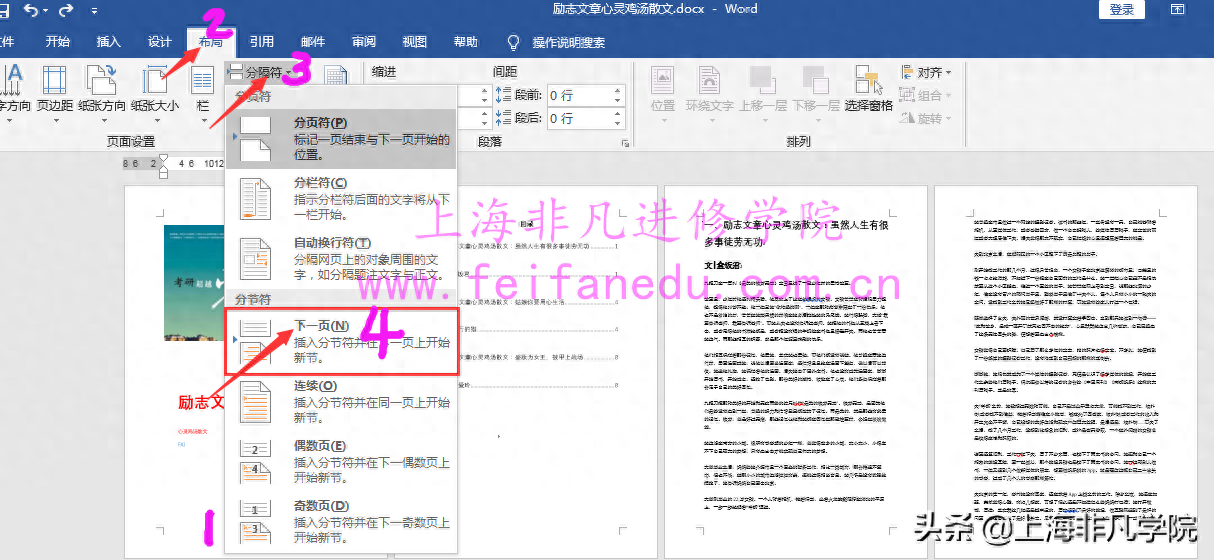Decrease 段后 spacing with down arrow
The width and height of the screenshot is (1214, 560).
[x=618, y=124]
